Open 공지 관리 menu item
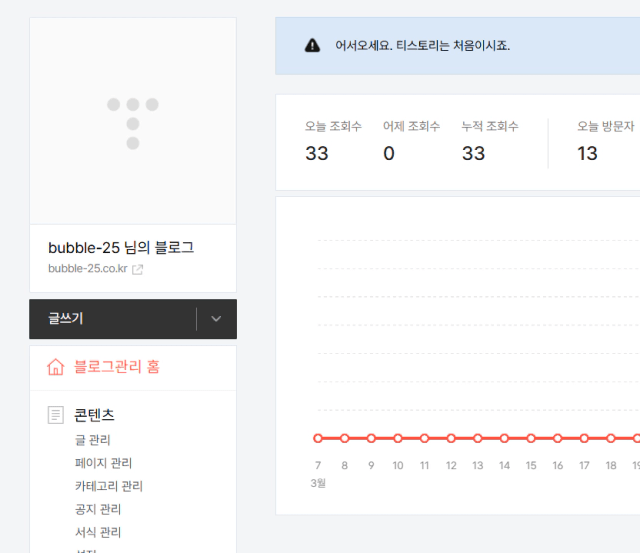Viewport: 640px width, 553px height. [x=98, y=509]
